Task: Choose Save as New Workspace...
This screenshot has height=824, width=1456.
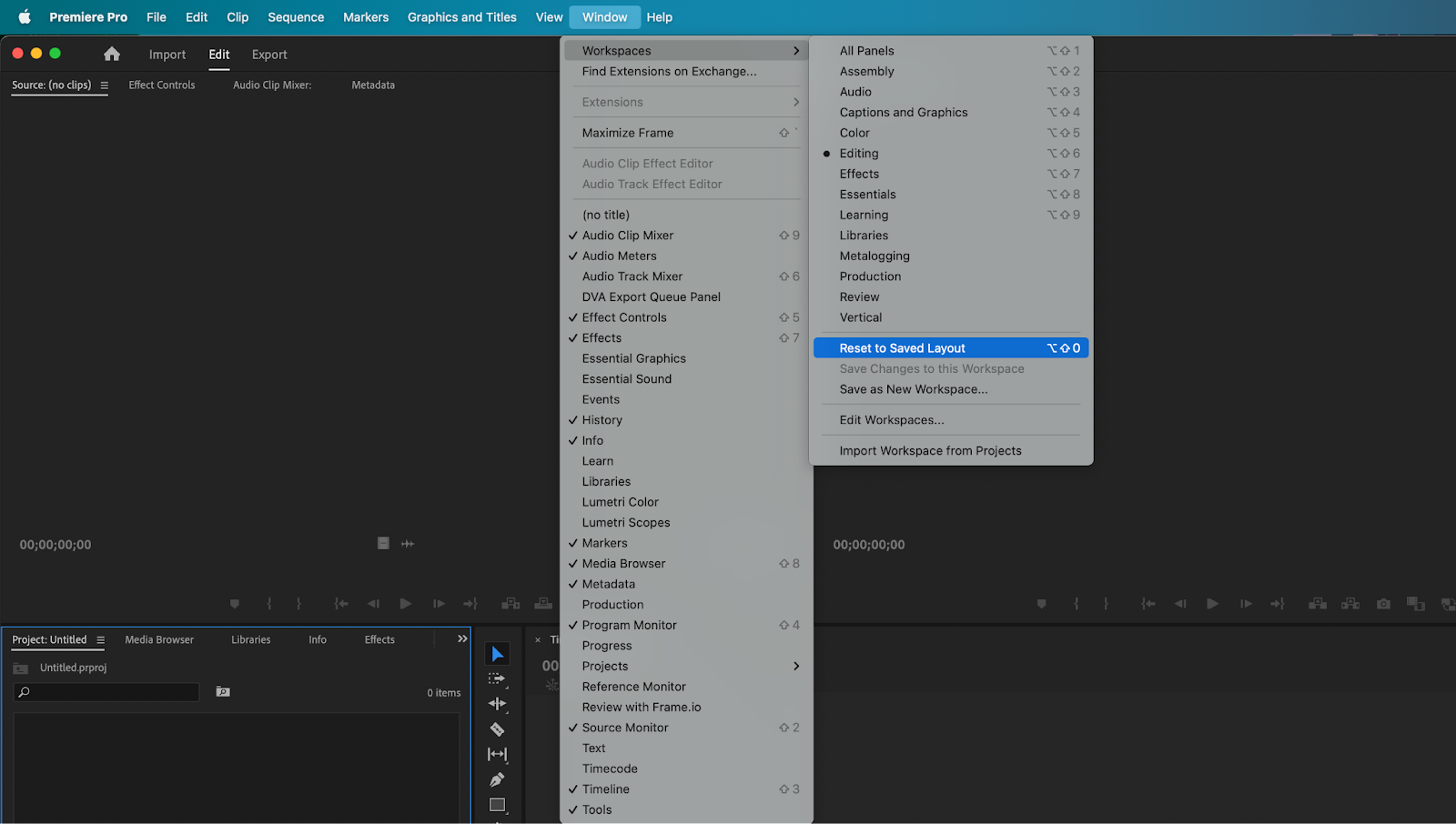Action: tap(951, 389)
